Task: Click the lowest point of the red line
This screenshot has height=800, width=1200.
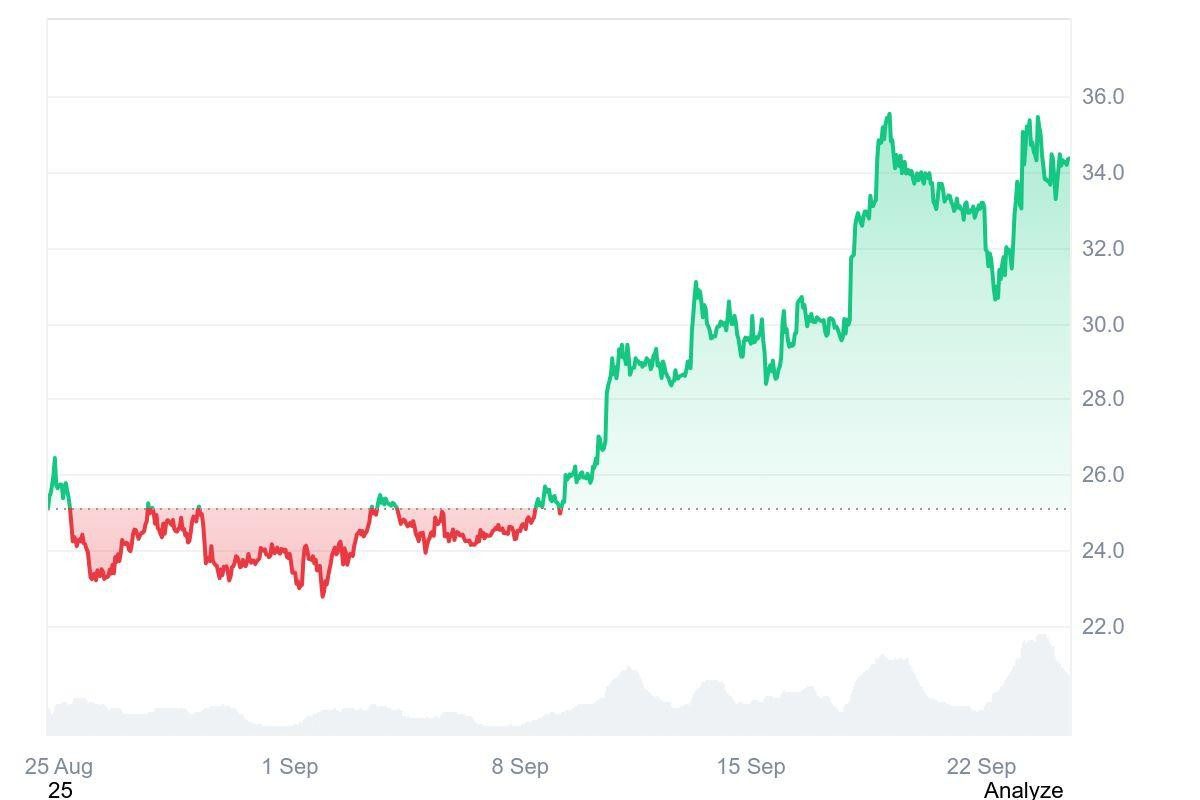Action: pos(322,596)
